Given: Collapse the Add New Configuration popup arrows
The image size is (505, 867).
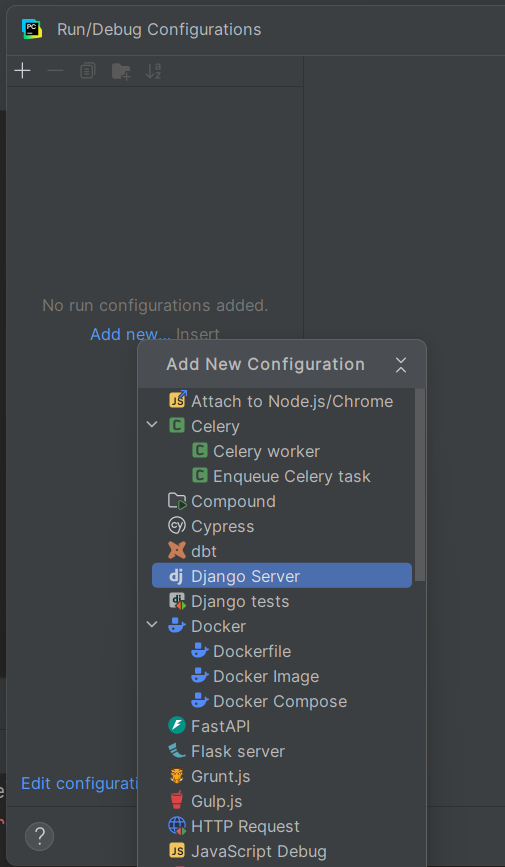Looking at the screenshot, I should pyautogui.click(x=401, y=365).
